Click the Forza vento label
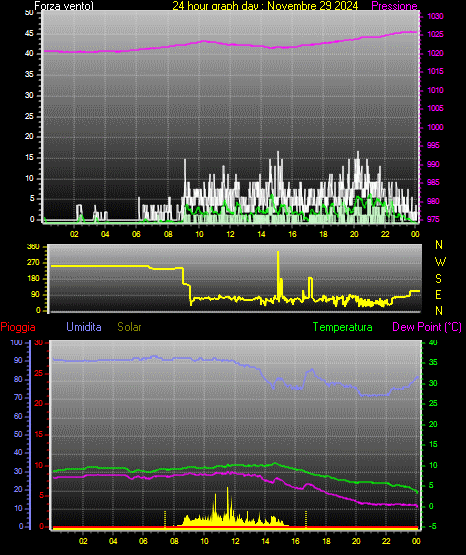The height and width of the screenshot is (555, 466). coord(64,6)
